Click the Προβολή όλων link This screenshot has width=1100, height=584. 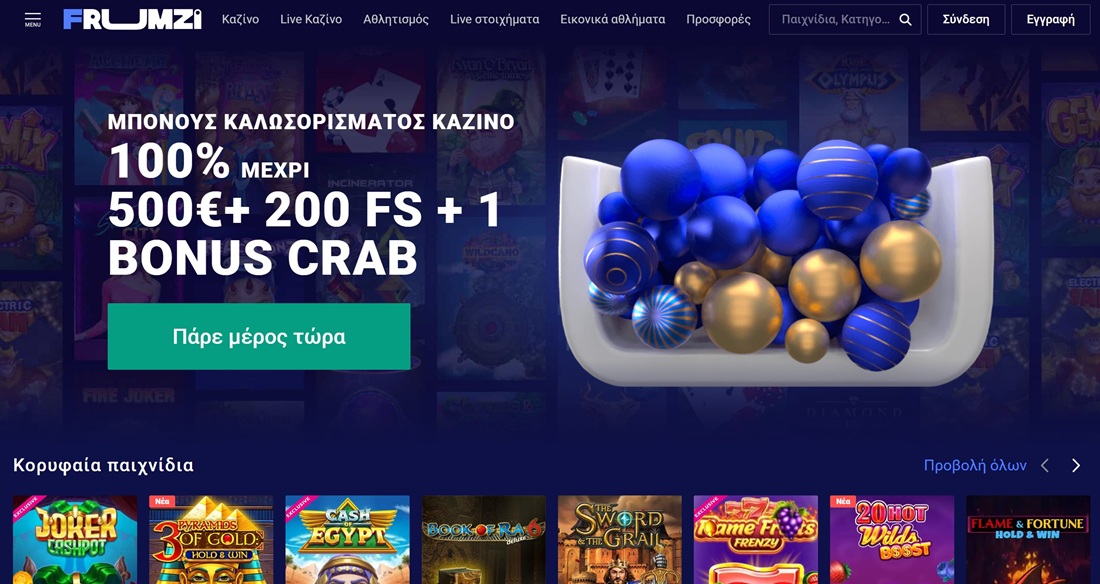(x=974, y=465)
